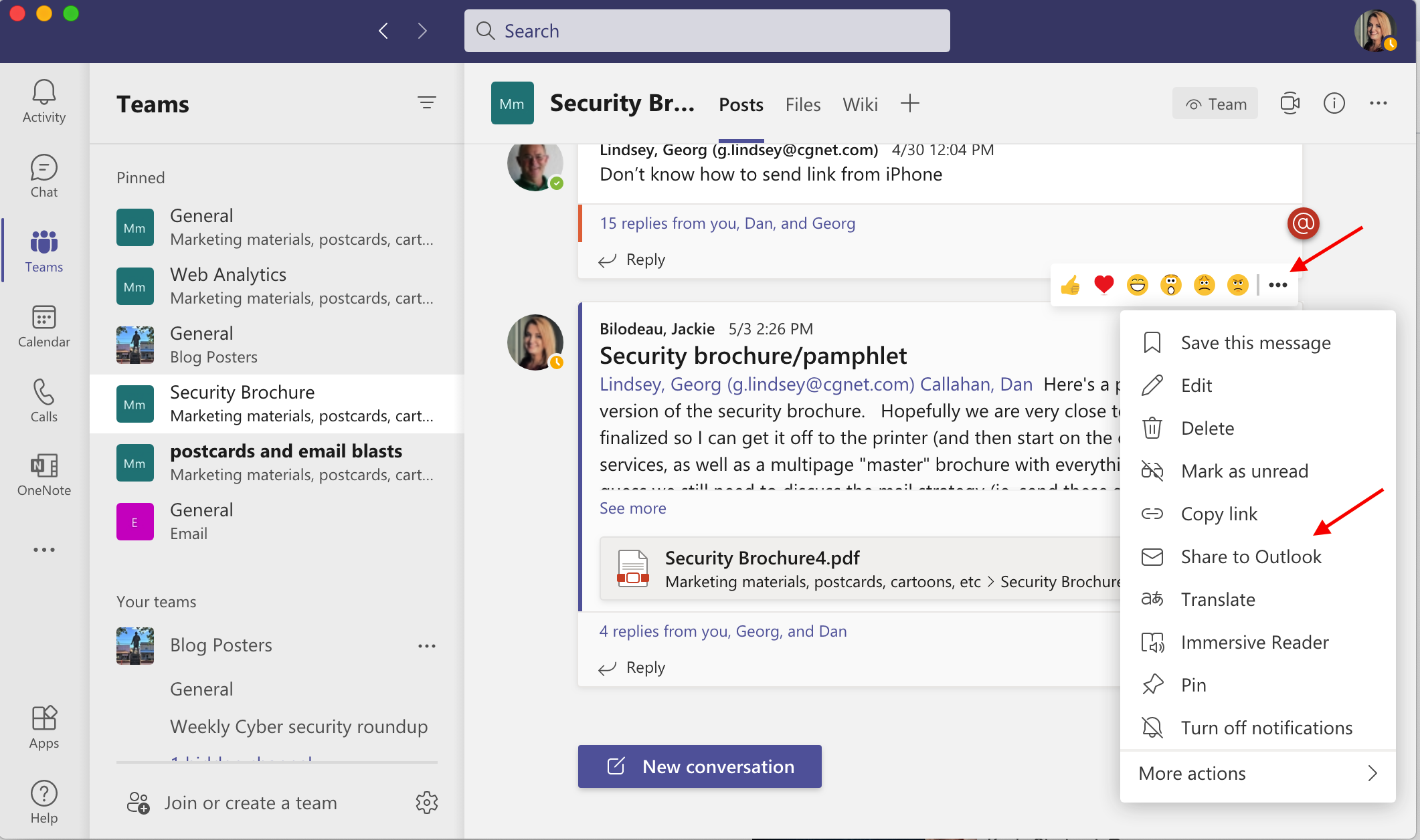Screen dimensions: 1420x840
Task: Select the Copy link menu option
Action: point(1219,512)
